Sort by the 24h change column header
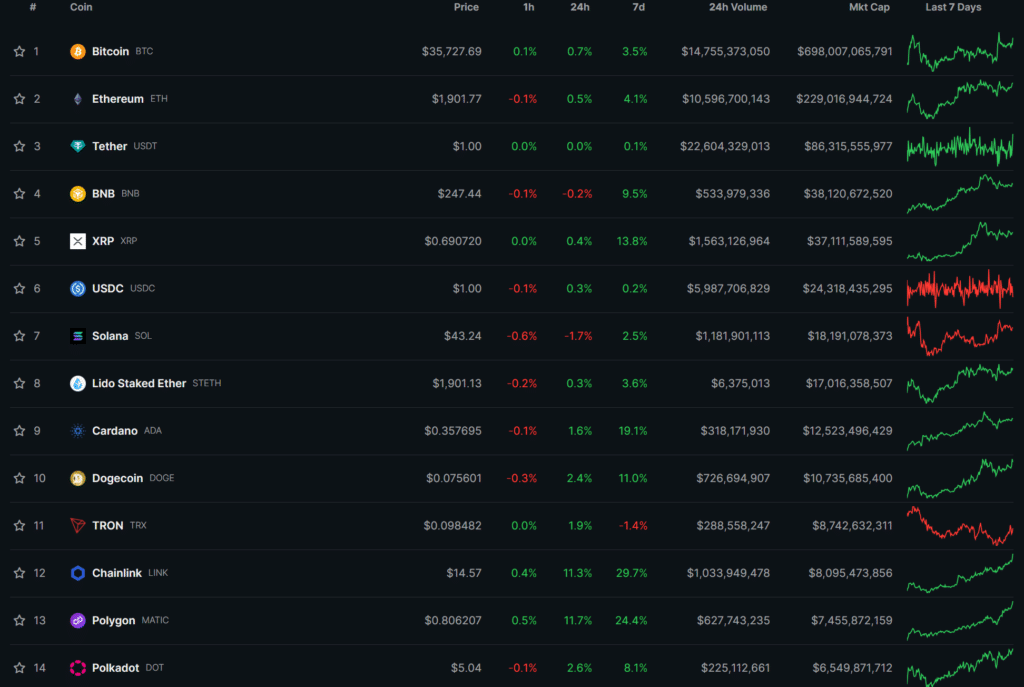Screen dimensions: 1024x687 580,7
